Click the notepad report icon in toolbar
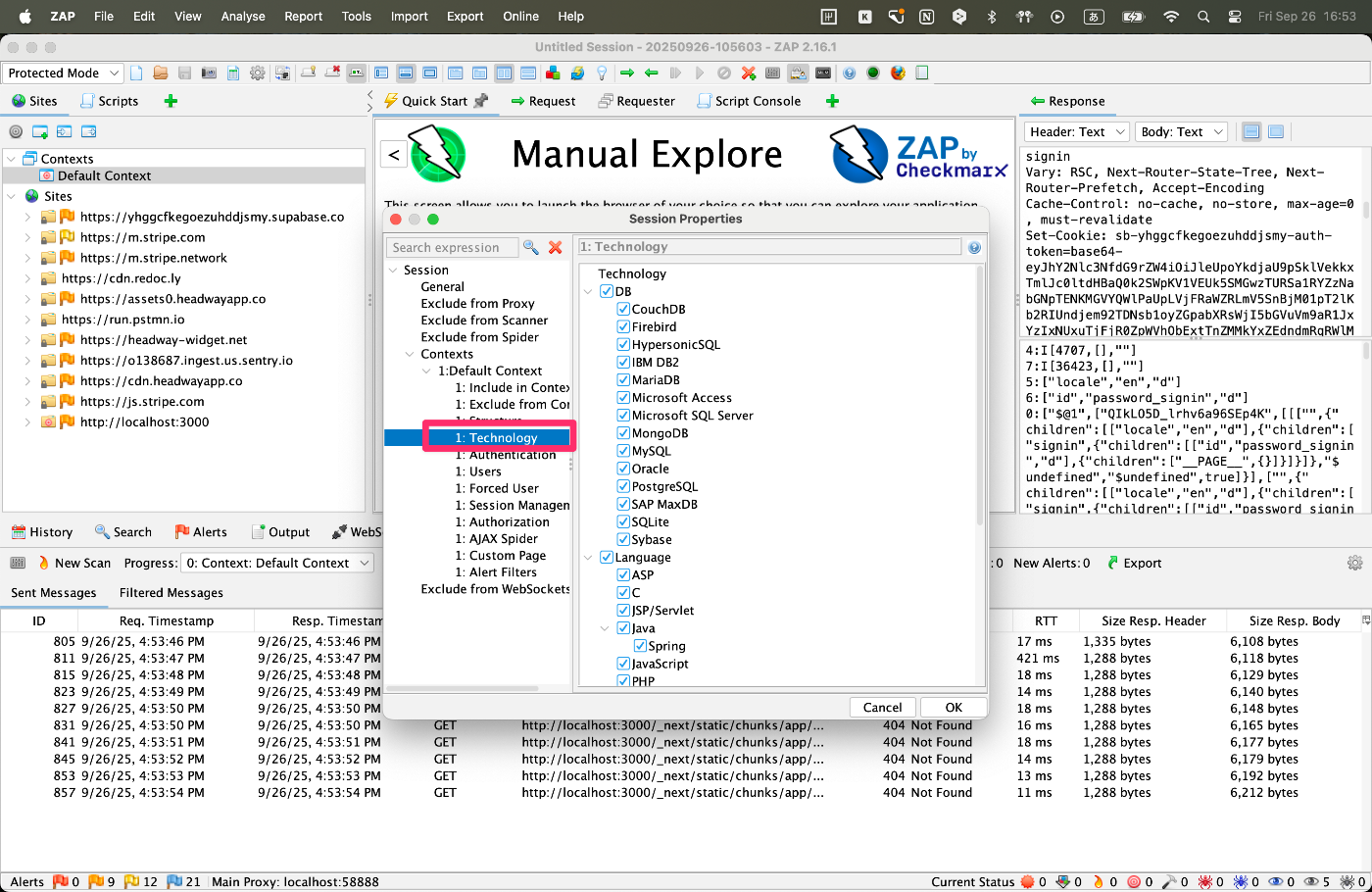1372x892 pixels. (922, 73)
